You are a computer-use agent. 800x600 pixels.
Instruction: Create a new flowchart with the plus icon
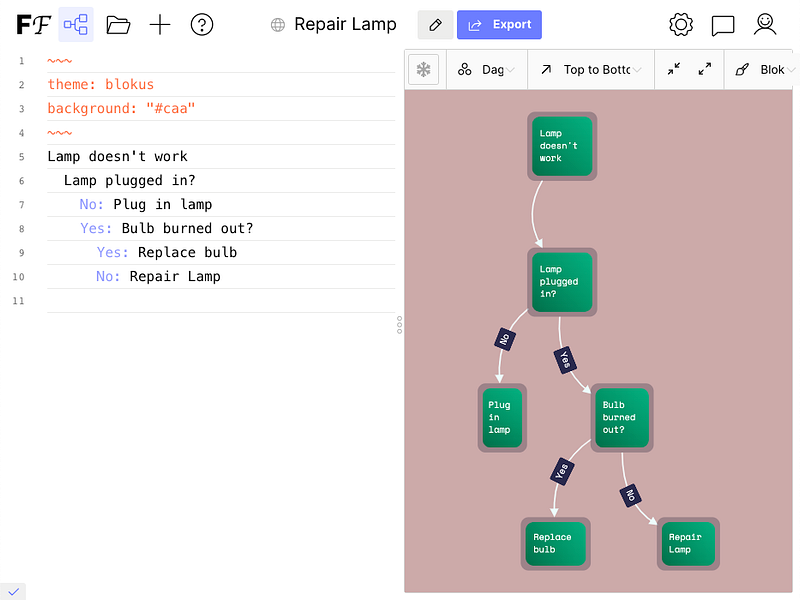tap(160, 24)
